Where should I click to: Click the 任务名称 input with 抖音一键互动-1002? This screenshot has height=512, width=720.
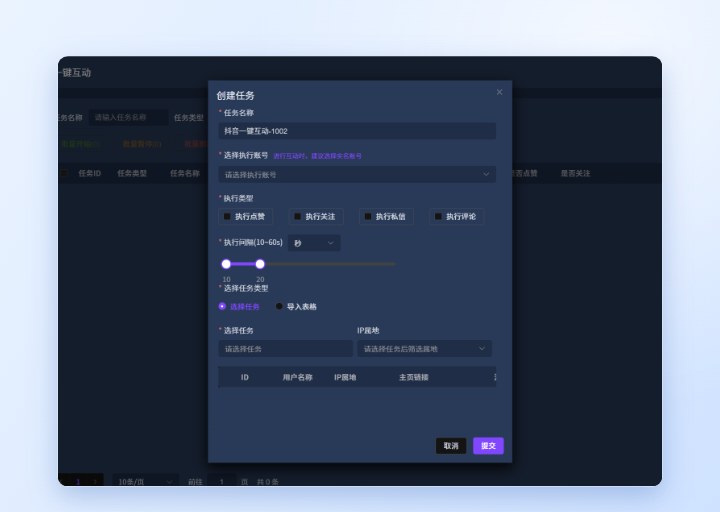[357, 131]
